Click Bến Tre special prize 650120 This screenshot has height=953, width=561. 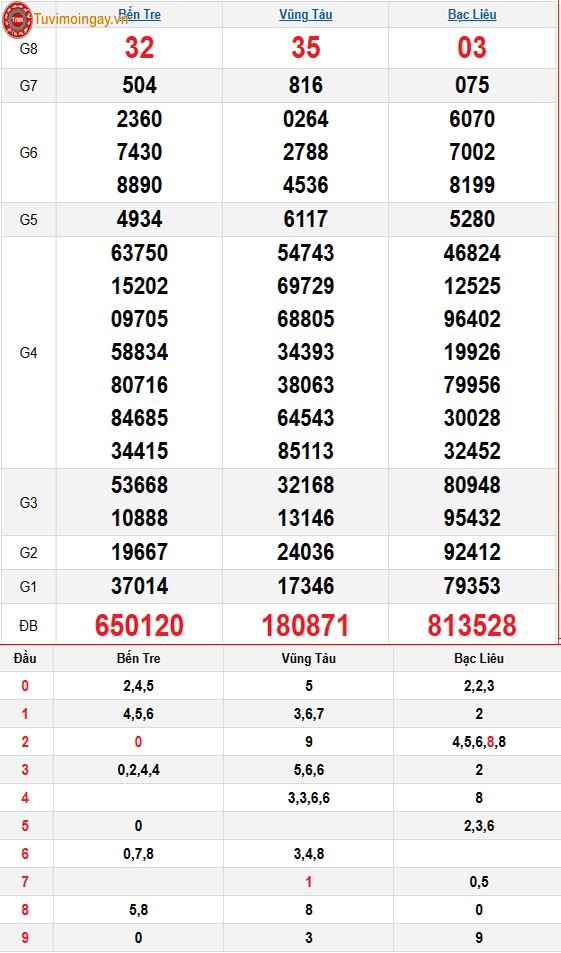139,625
